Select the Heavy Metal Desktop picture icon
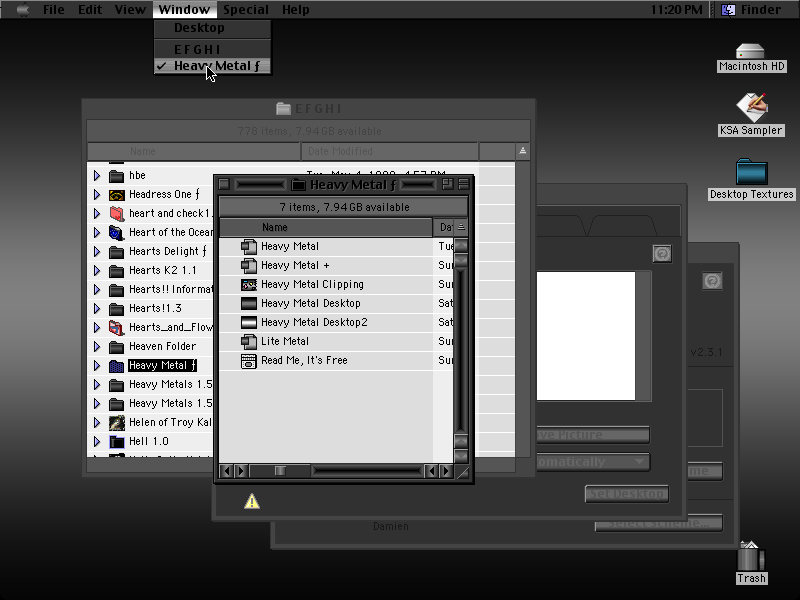Image resolution: width=800 pixels, height=600 pixels. click(248, 304)
